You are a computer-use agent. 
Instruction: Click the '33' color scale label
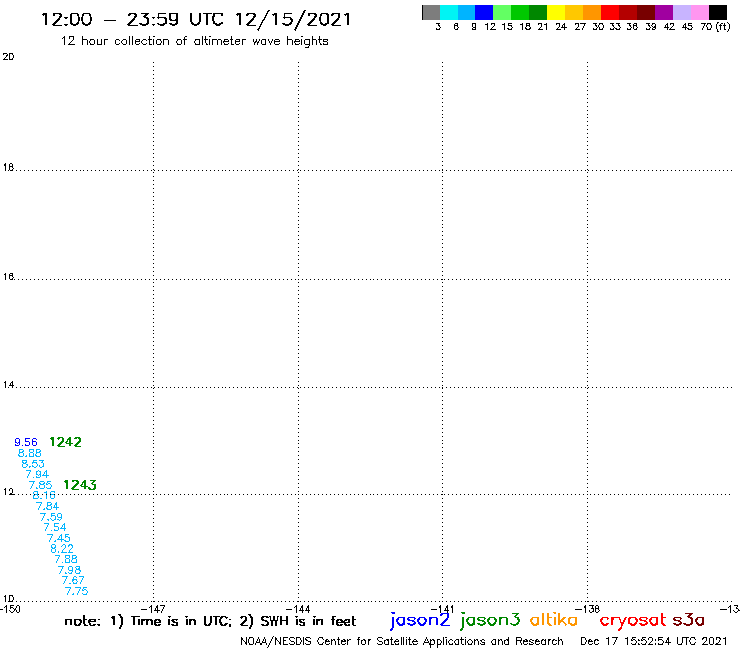[614, 26]
